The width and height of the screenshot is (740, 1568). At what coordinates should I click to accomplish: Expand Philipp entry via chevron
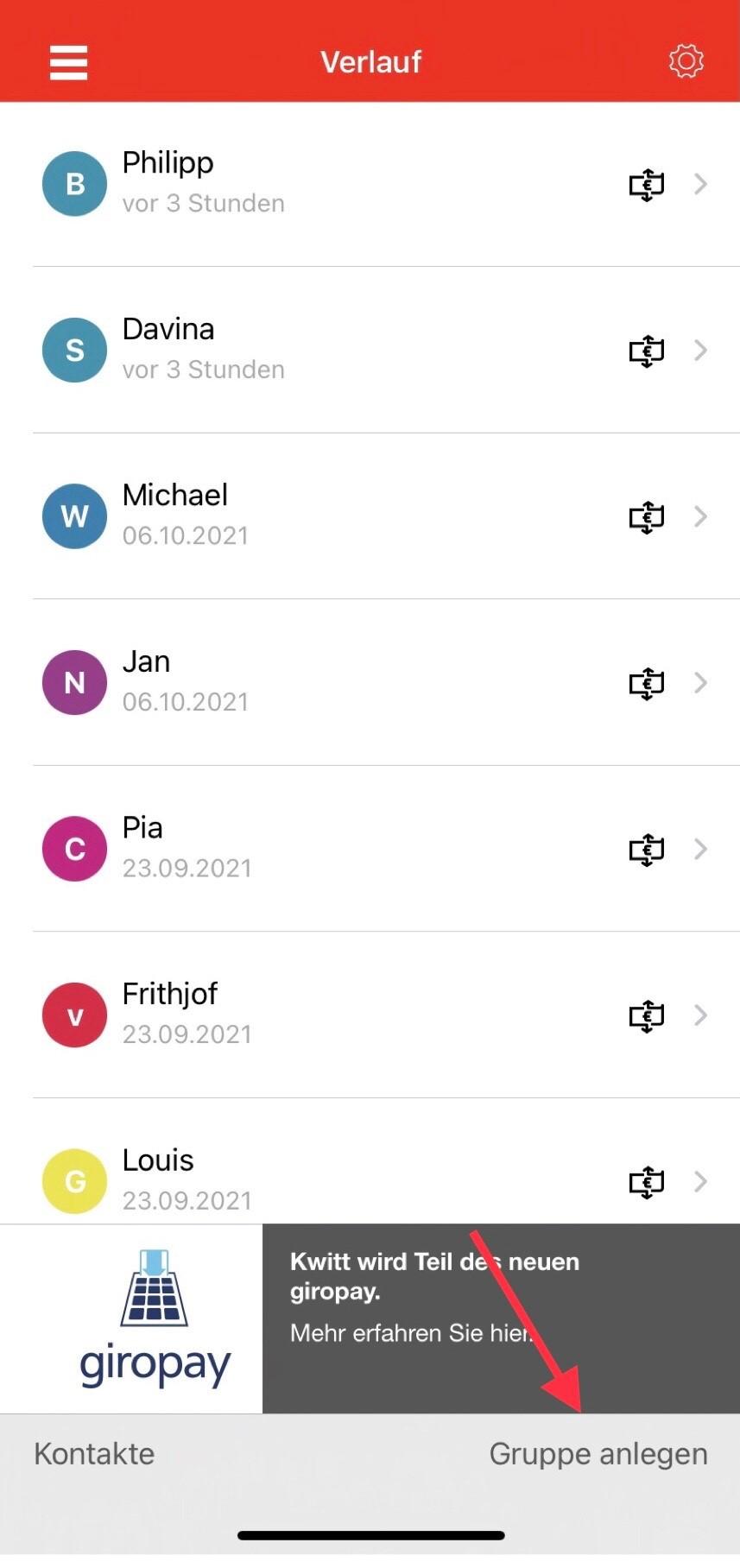(701, 184)
